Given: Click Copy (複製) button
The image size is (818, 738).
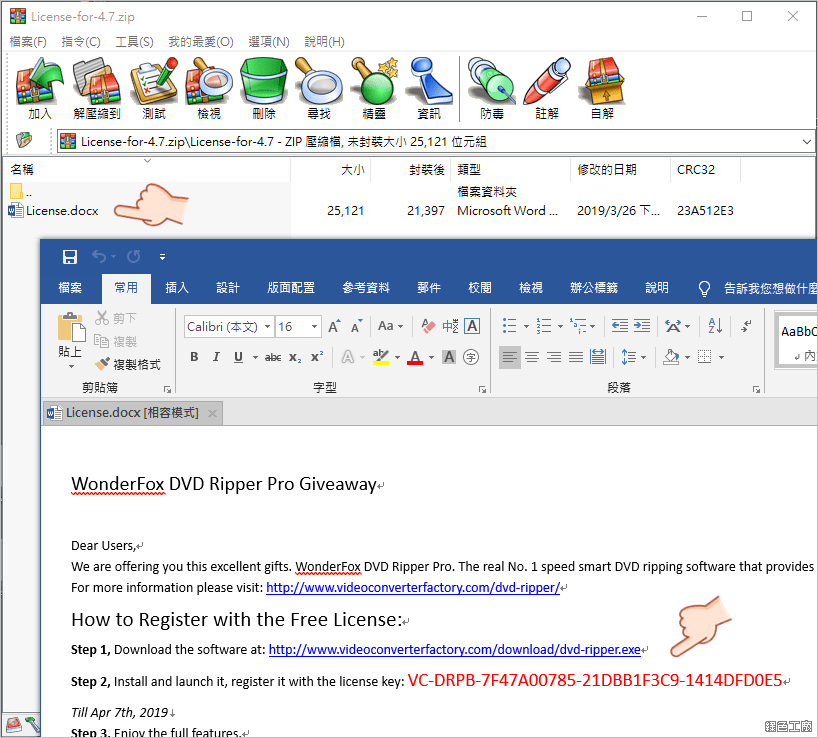Looking at the screenshot, I should pyautogui.click(x=116, y=342).
